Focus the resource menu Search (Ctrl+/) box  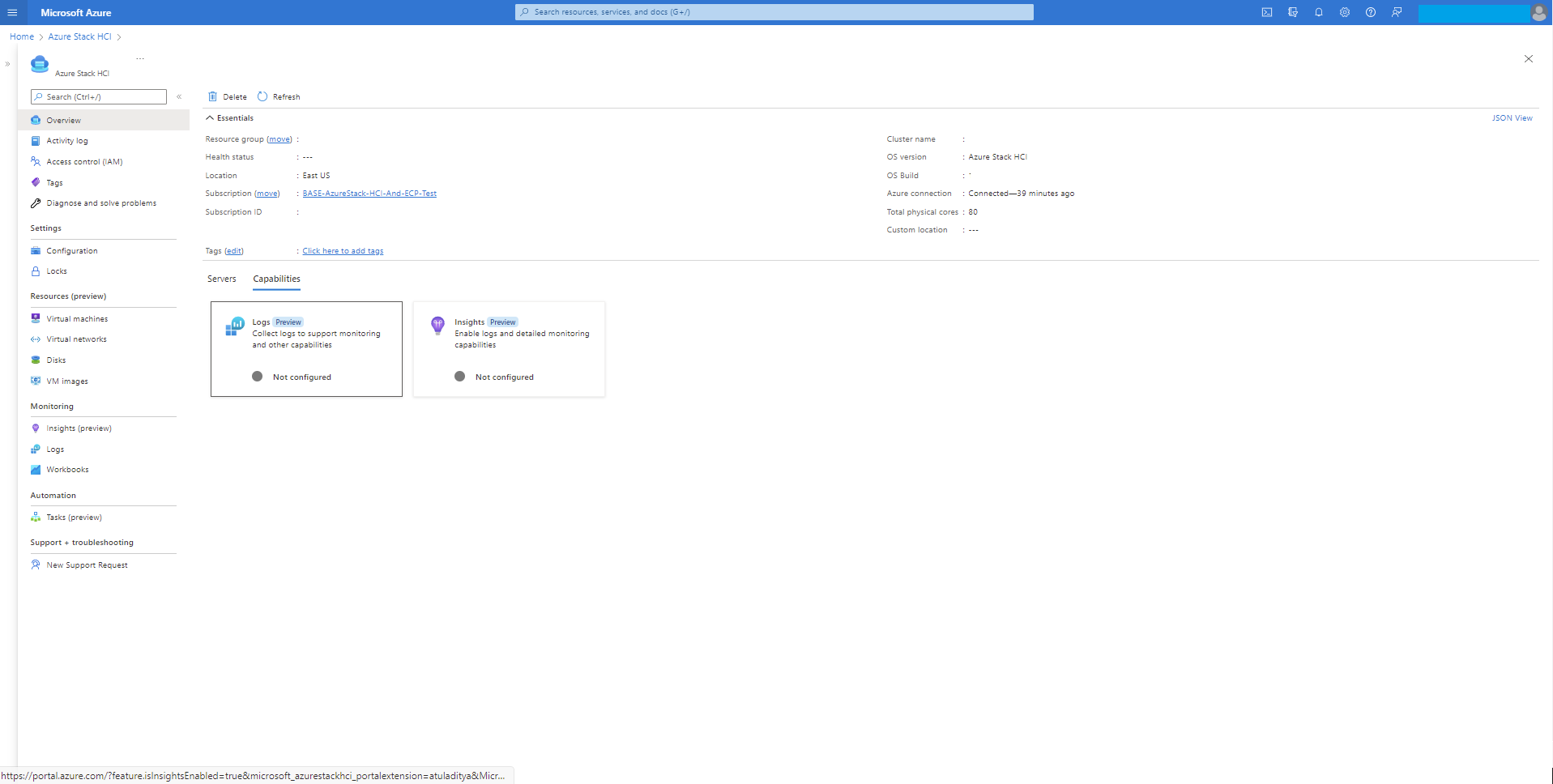tap(99, 96)
